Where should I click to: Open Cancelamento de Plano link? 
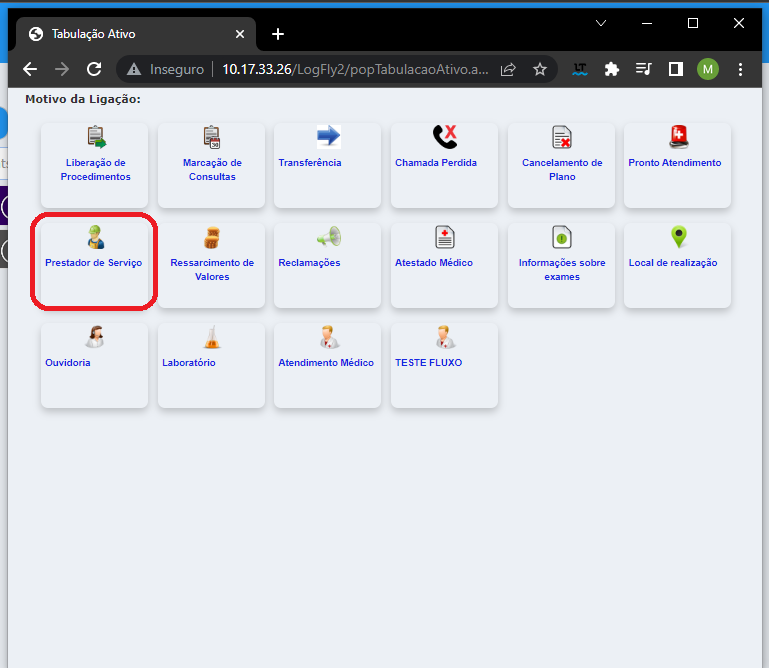tap(562, 170)
